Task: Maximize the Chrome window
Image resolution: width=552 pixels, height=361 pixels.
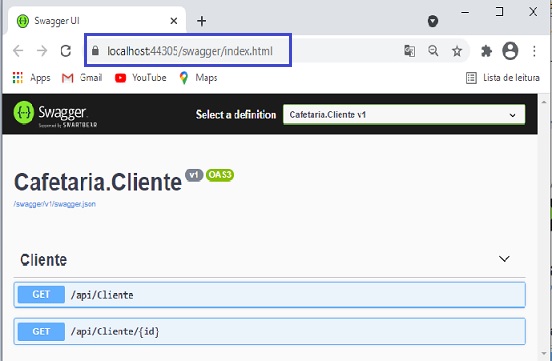Action: (x=499, y=12)
